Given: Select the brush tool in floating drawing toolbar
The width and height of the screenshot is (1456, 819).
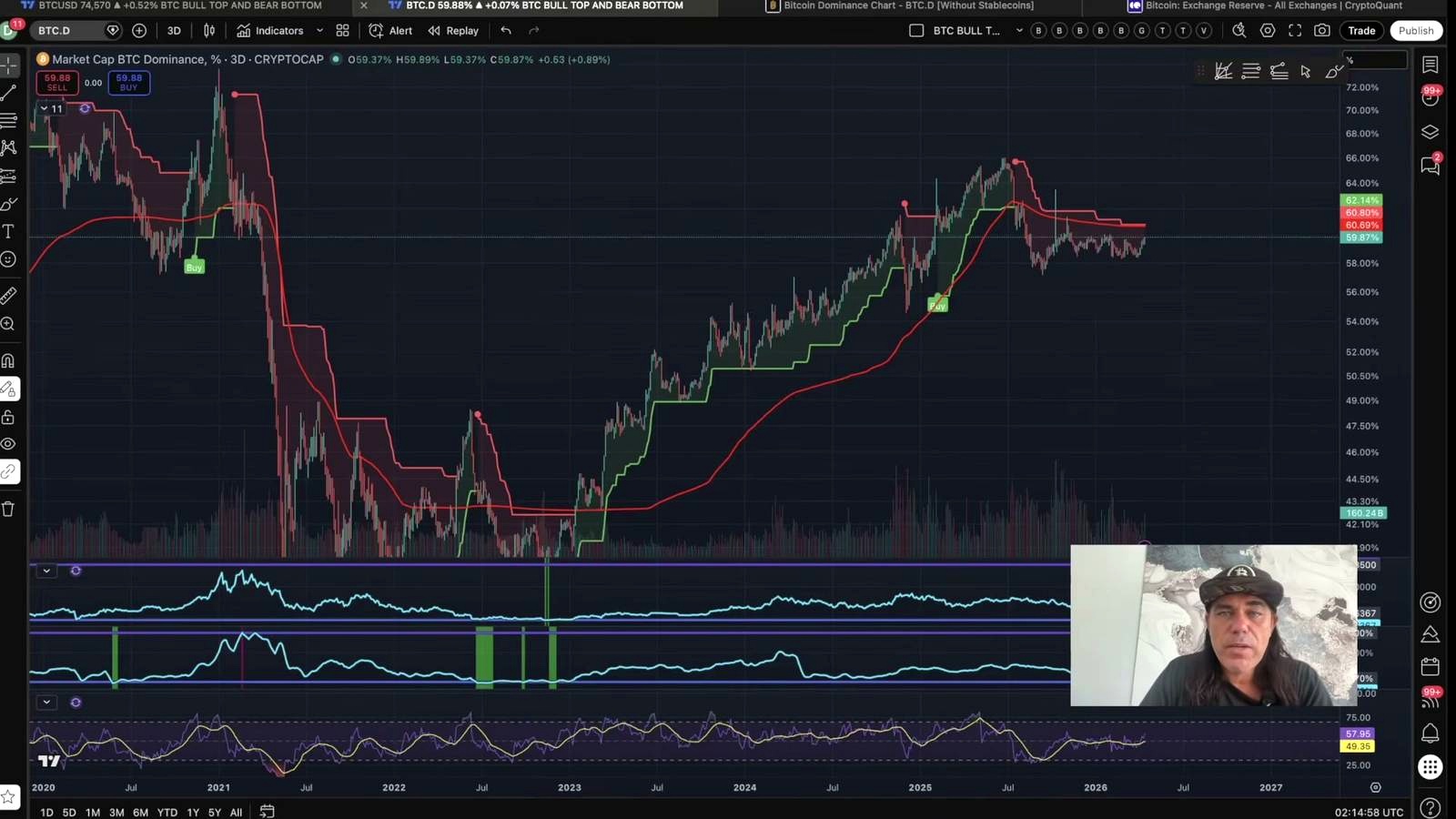Looking at the screenshot, I should pyautogui.click(x=1334, y=71).
